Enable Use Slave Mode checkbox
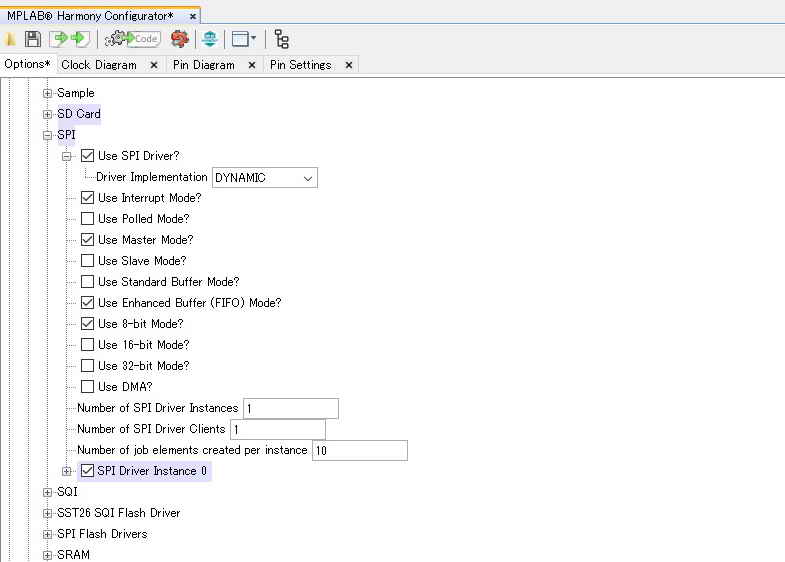785x562 pixels. click(x=87, y=261)
